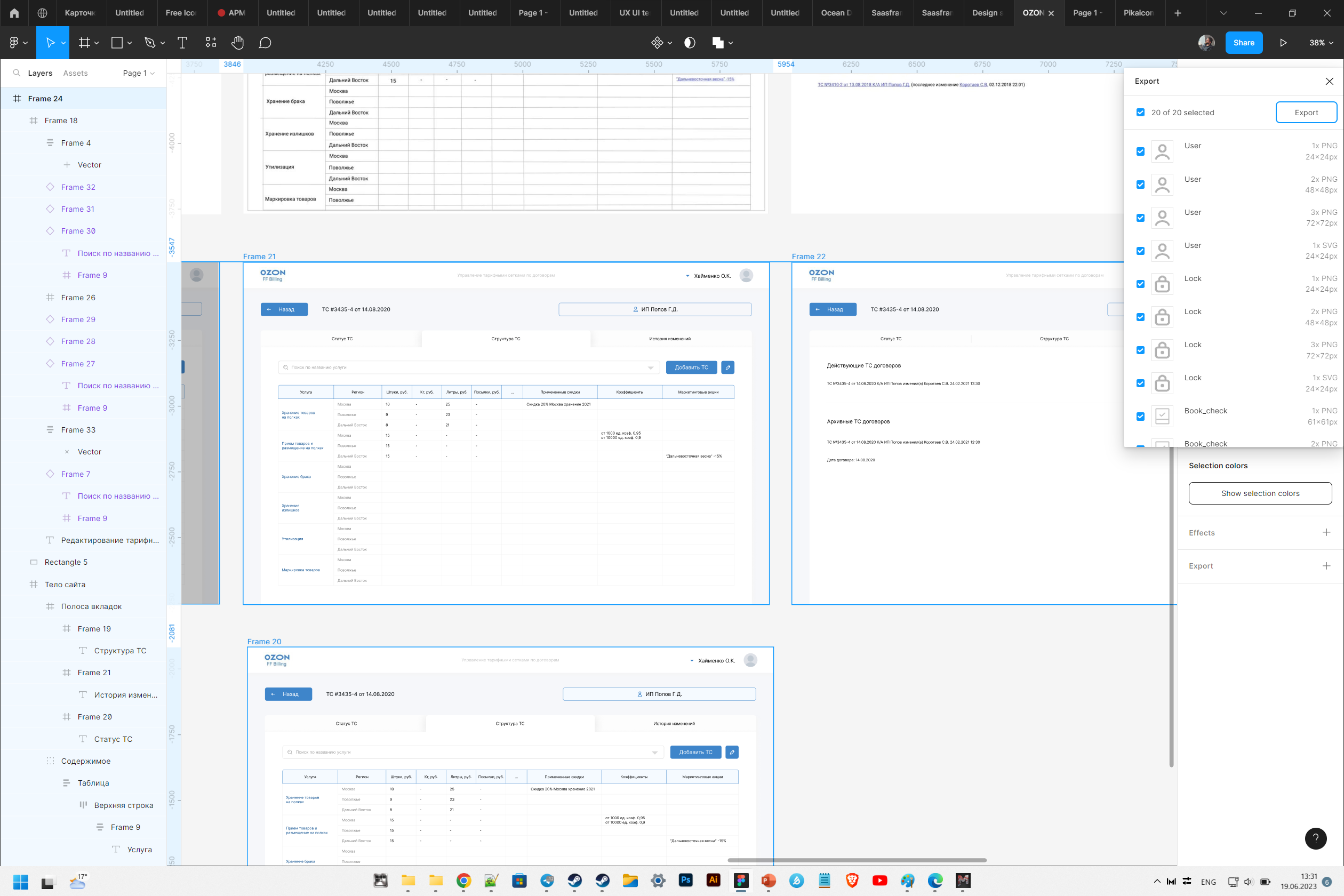Expand Move tool options arrow
Viewport: 1344px width, 896px height.
coord(63,43)
